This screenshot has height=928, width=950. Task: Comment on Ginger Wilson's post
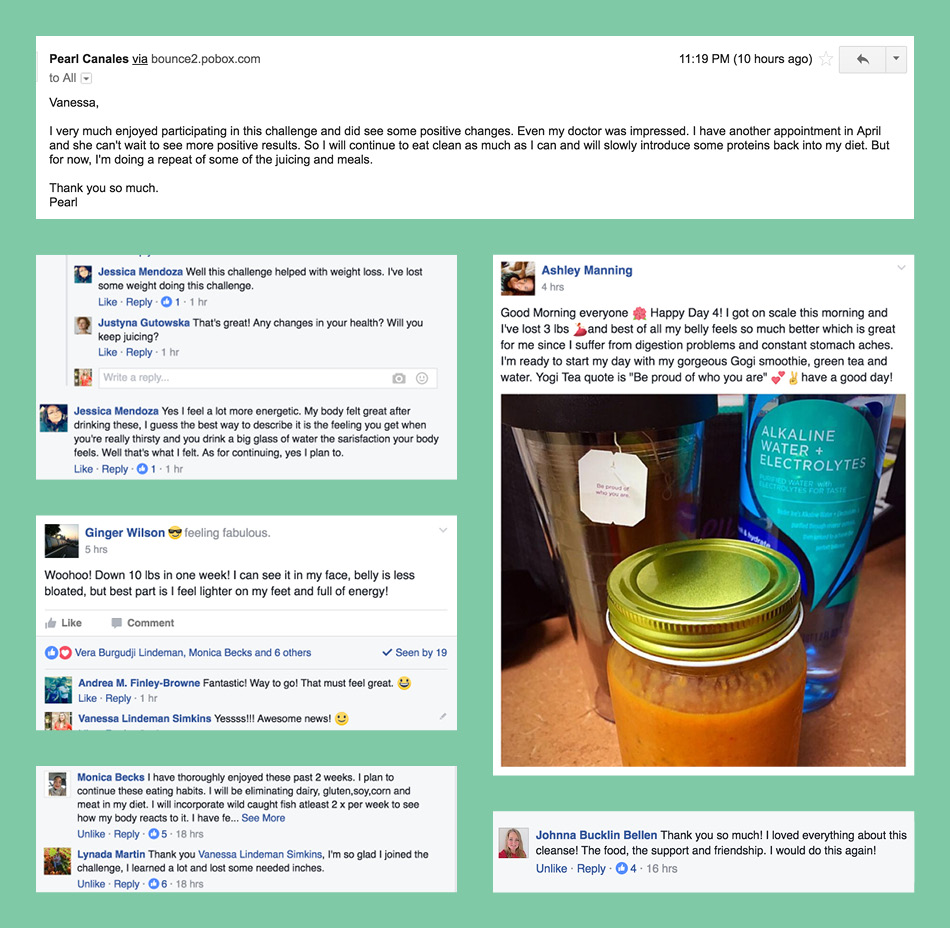(143, 623)
